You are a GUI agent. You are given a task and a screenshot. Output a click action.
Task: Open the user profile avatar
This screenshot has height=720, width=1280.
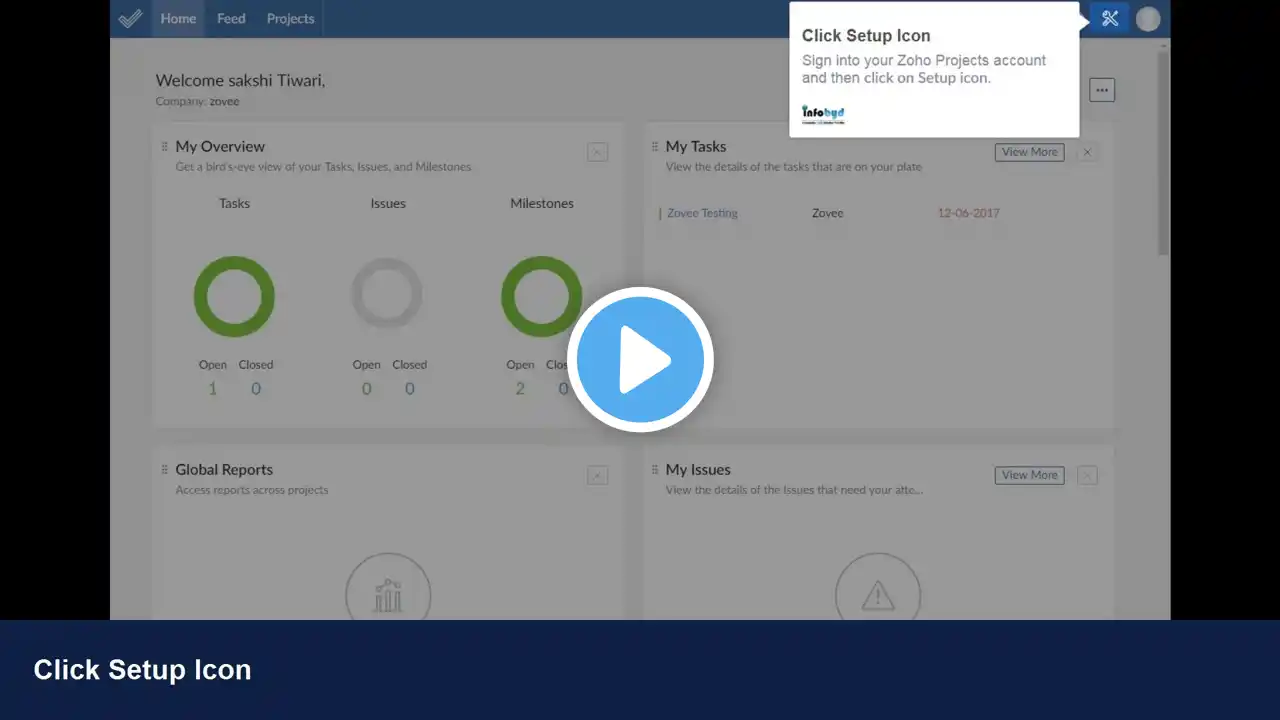(x=1148, y=19)
